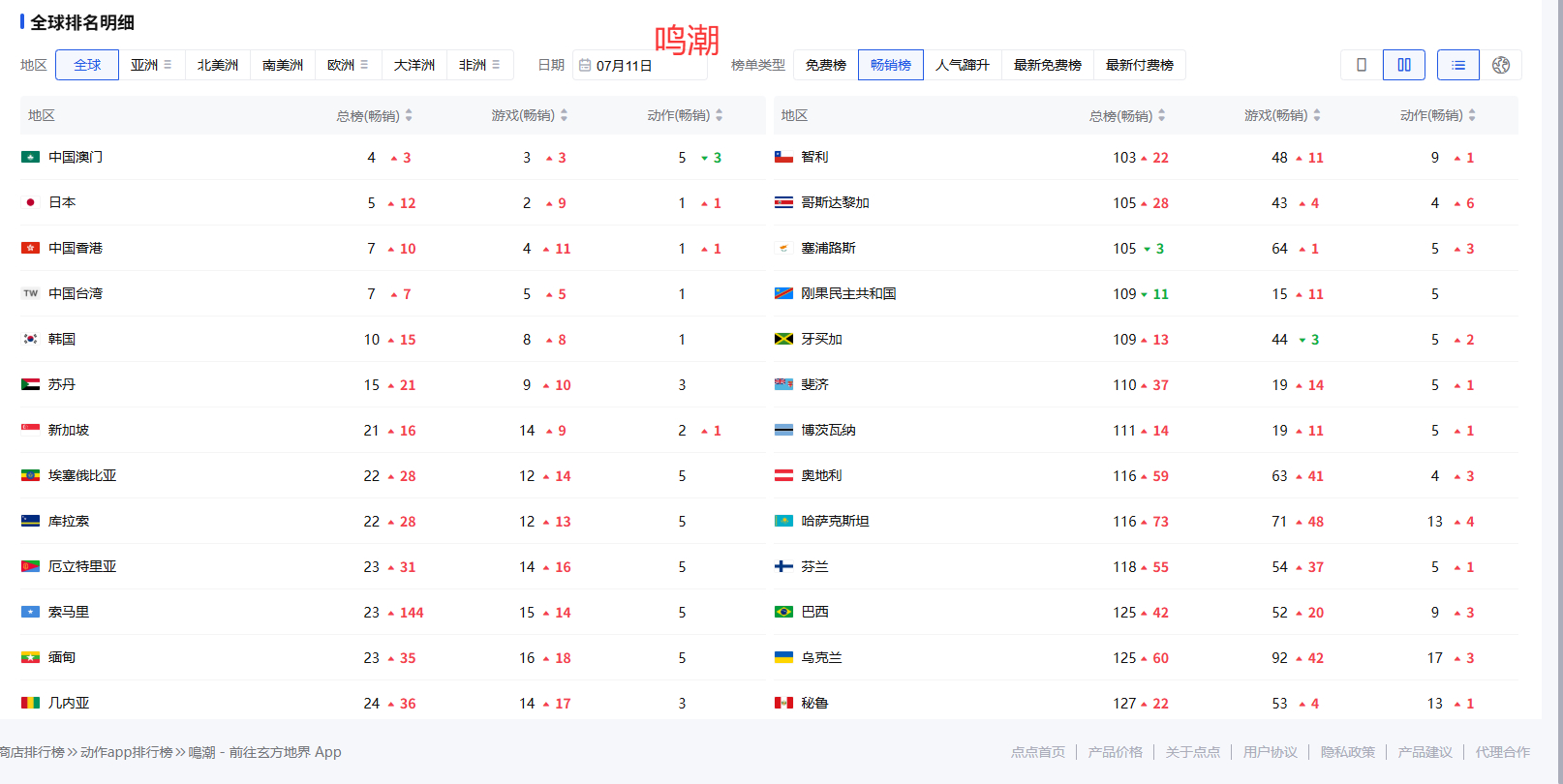This screenshot has height=784, width=1563.
Task: Click the Brazil flag icon
Action: click(x=783, y=612)
